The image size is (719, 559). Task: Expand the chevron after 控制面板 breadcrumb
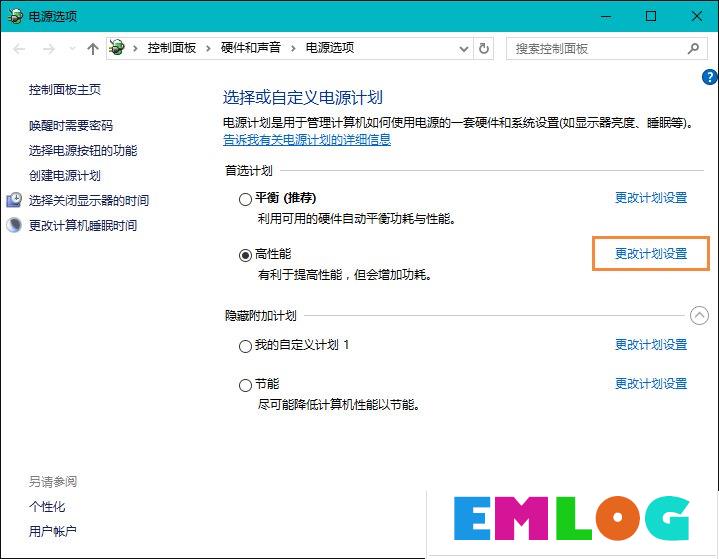click(x=208, y=48)
